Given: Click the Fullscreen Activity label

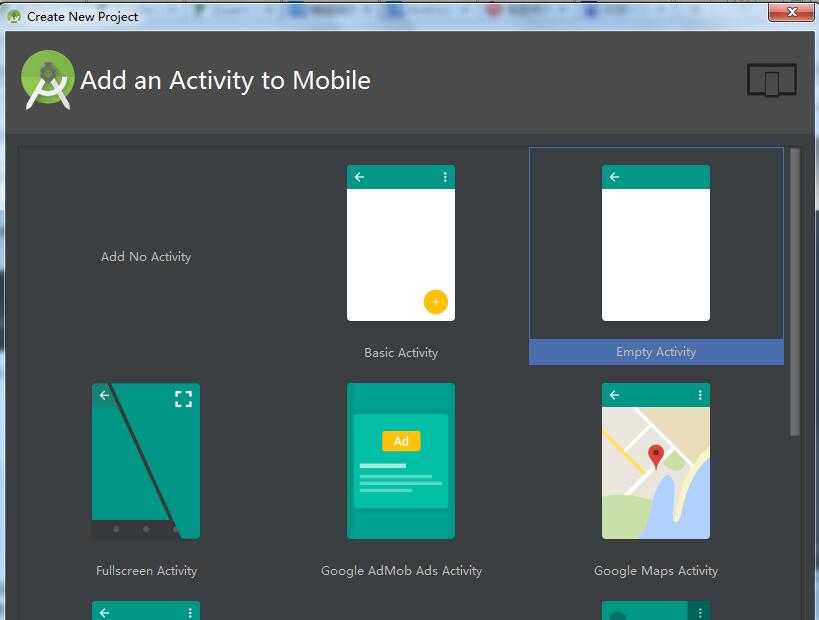Looking at the screenshot, I should (146, 570).
